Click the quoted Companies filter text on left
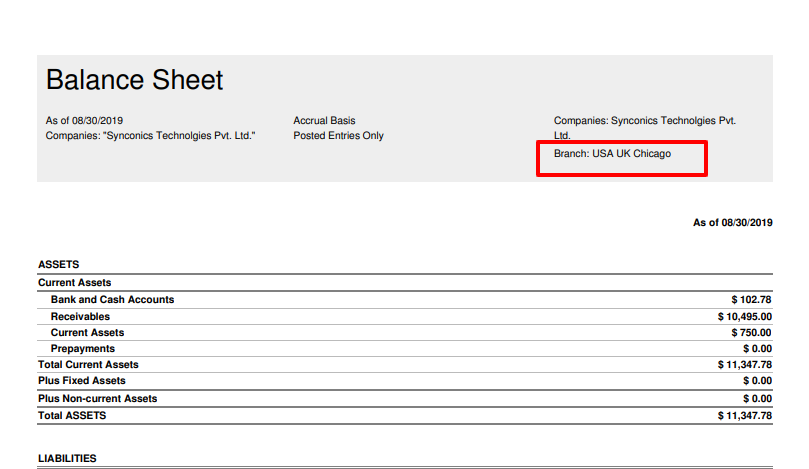 click(x=150, y=136)
